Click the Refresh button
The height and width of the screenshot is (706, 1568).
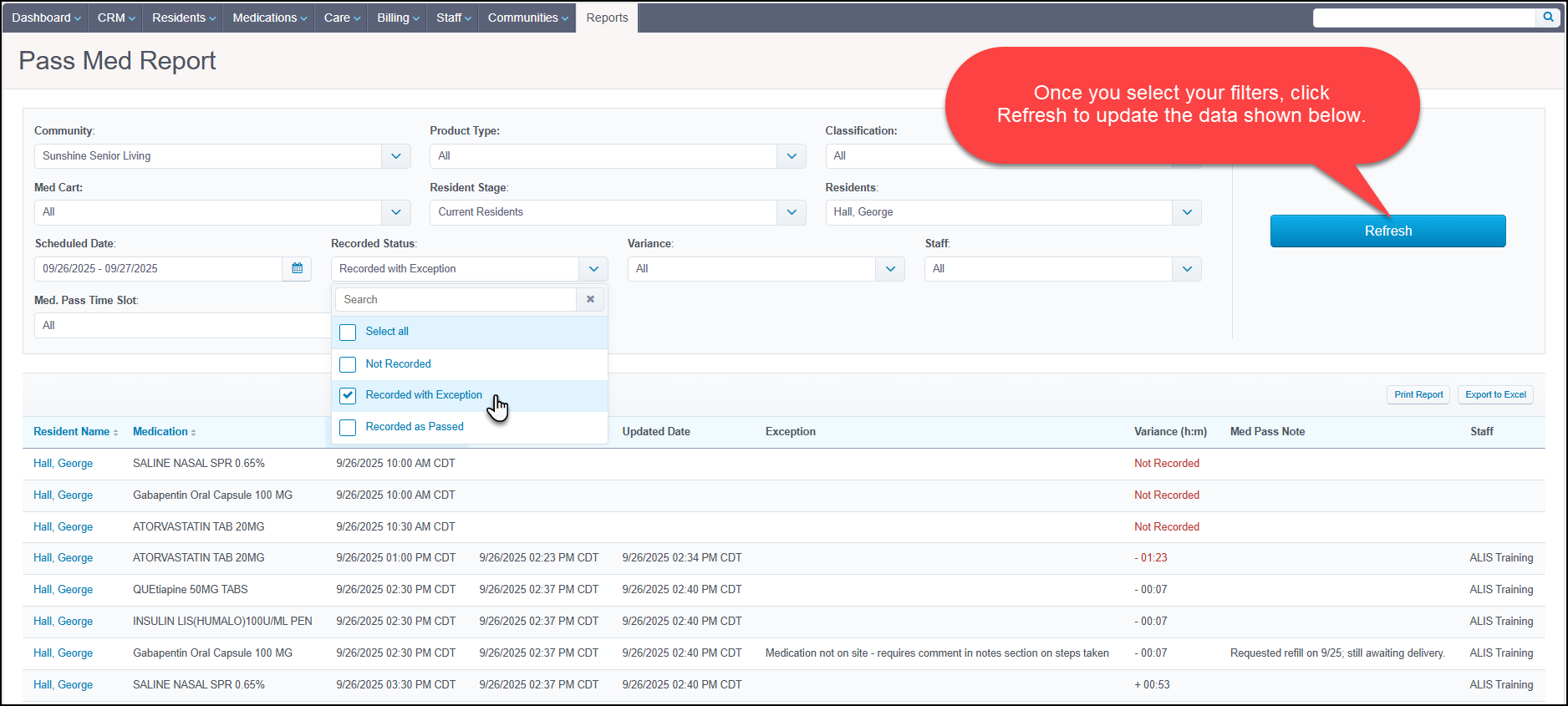(1388, 231)
